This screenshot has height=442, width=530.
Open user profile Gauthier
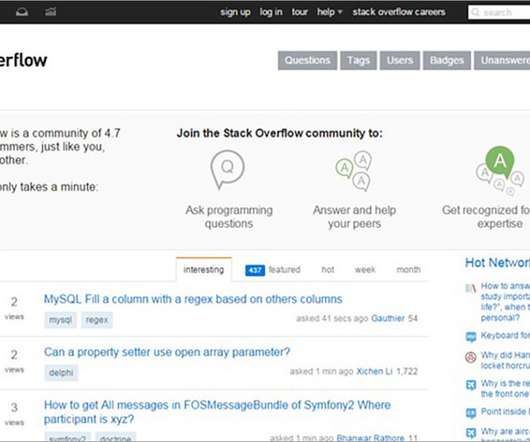pyautogui.click(x=388, y=318)
